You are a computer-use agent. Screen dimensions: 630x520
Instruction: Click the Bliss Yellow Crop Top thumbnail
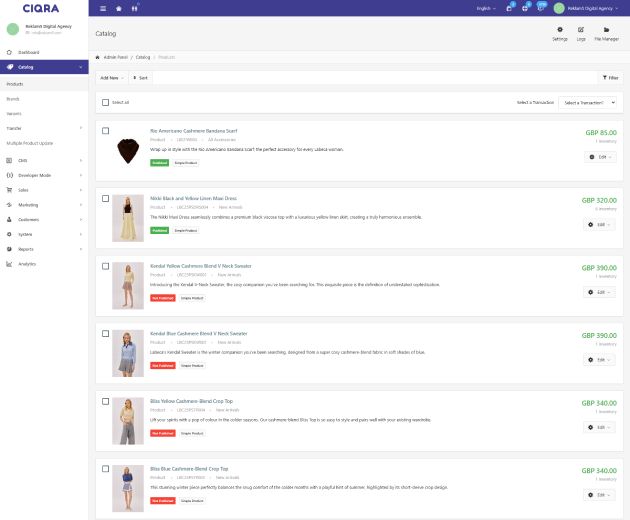click(x=128, y=420)
